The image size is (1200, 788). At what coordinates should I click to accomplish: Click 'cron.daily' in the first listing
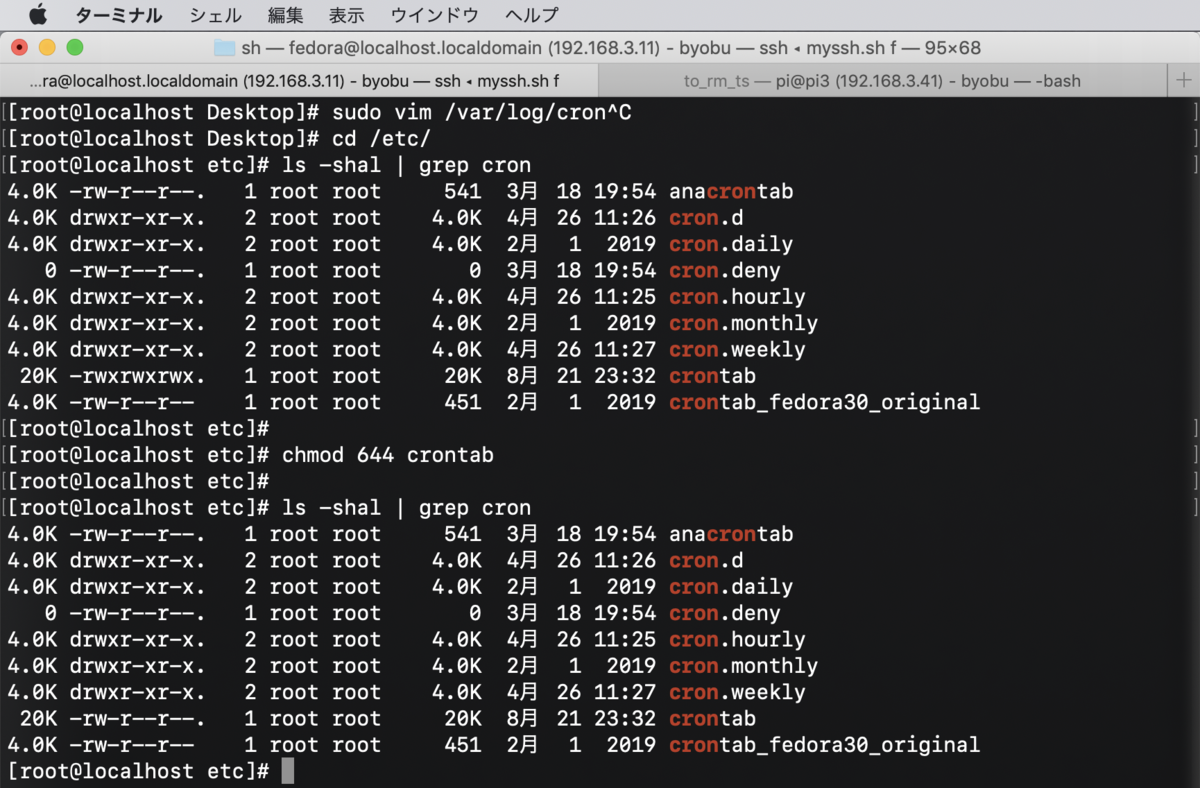[x=731, y=244]
